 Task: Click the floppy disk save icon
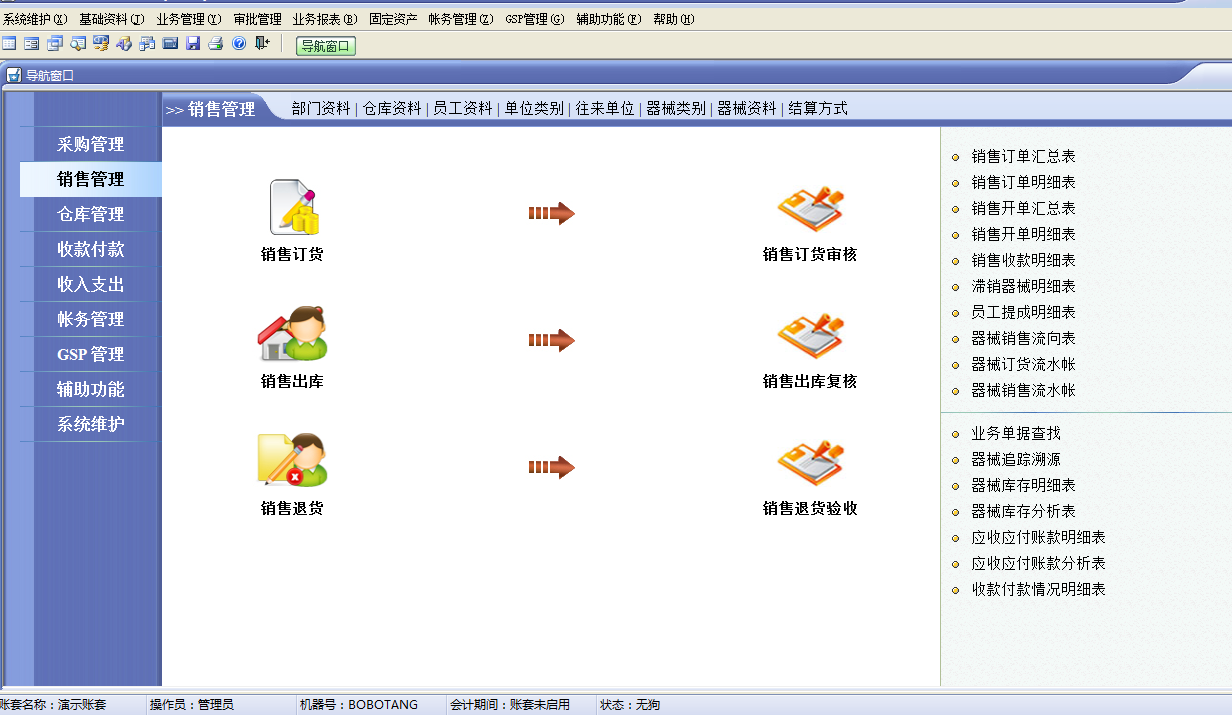(x=193, y=43)
